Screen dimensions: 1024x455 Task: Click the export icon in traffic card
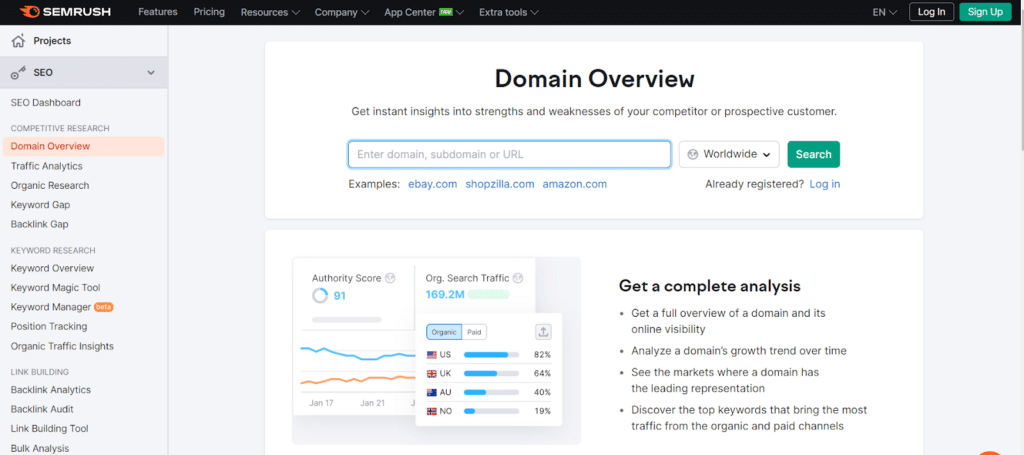[543, 332]
